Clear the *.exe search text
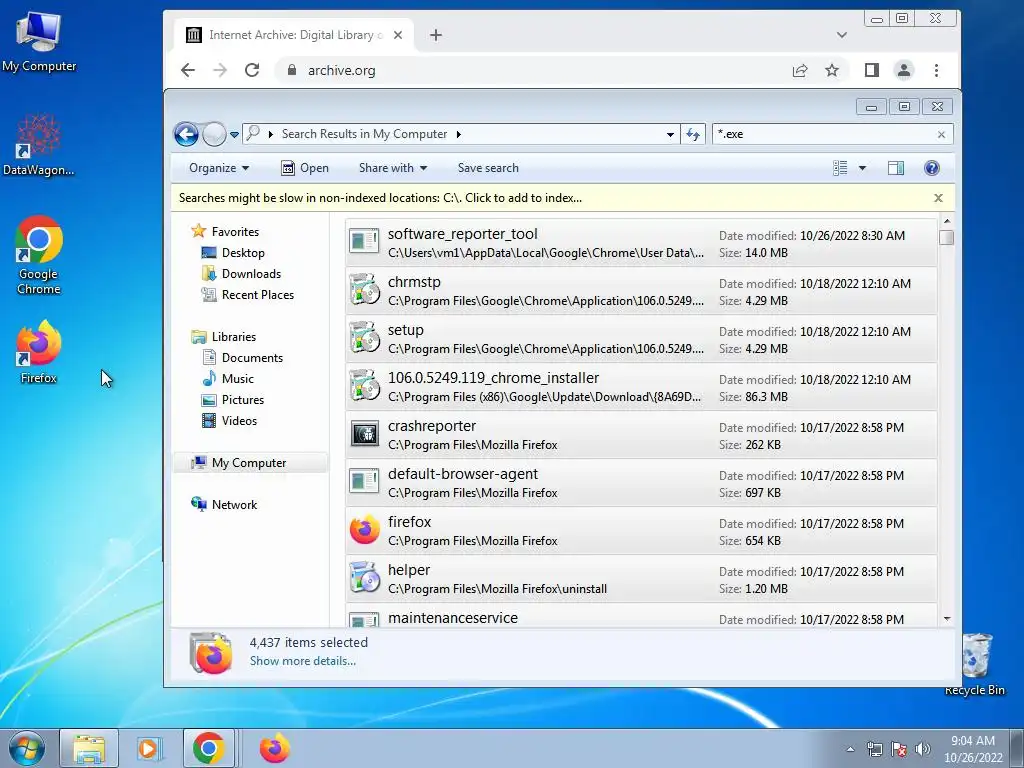Screen dimensions: 1024x768 [941, 135]
